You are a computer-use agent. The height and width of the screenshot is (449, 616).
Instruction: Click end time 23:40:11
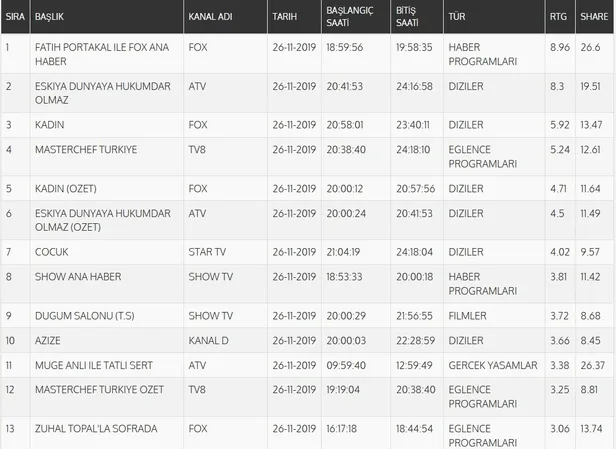point(412,125)
